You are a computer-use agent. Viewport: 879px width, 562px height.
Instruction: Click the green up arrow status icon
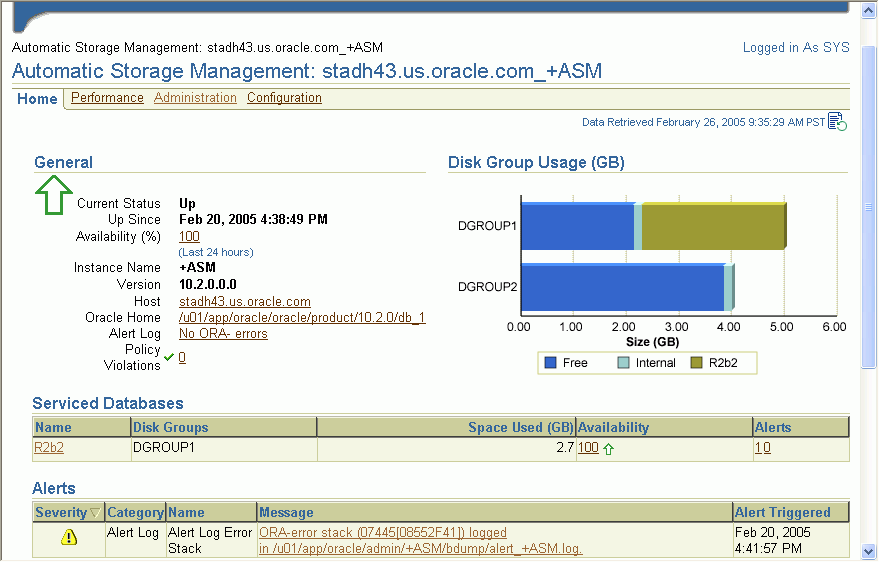pos(54,194)
